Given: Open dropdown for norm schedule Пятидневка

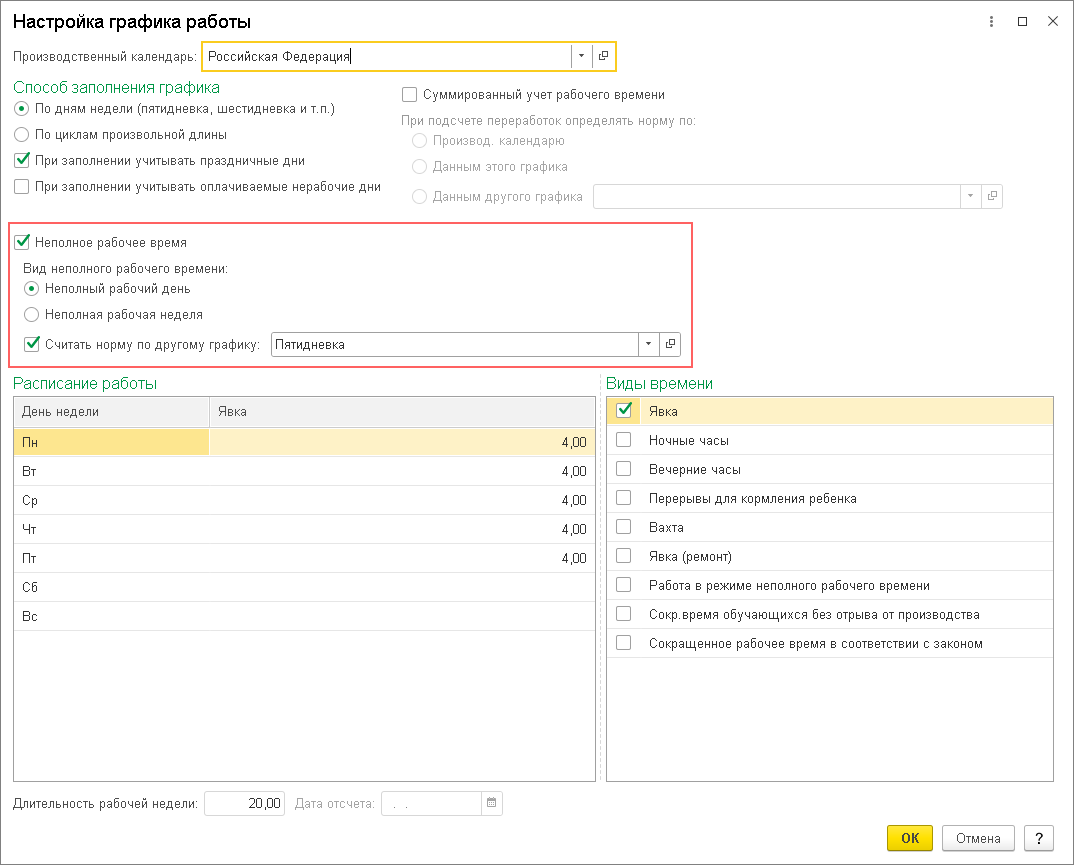Looking at the screenshot, I should point(648,344).
